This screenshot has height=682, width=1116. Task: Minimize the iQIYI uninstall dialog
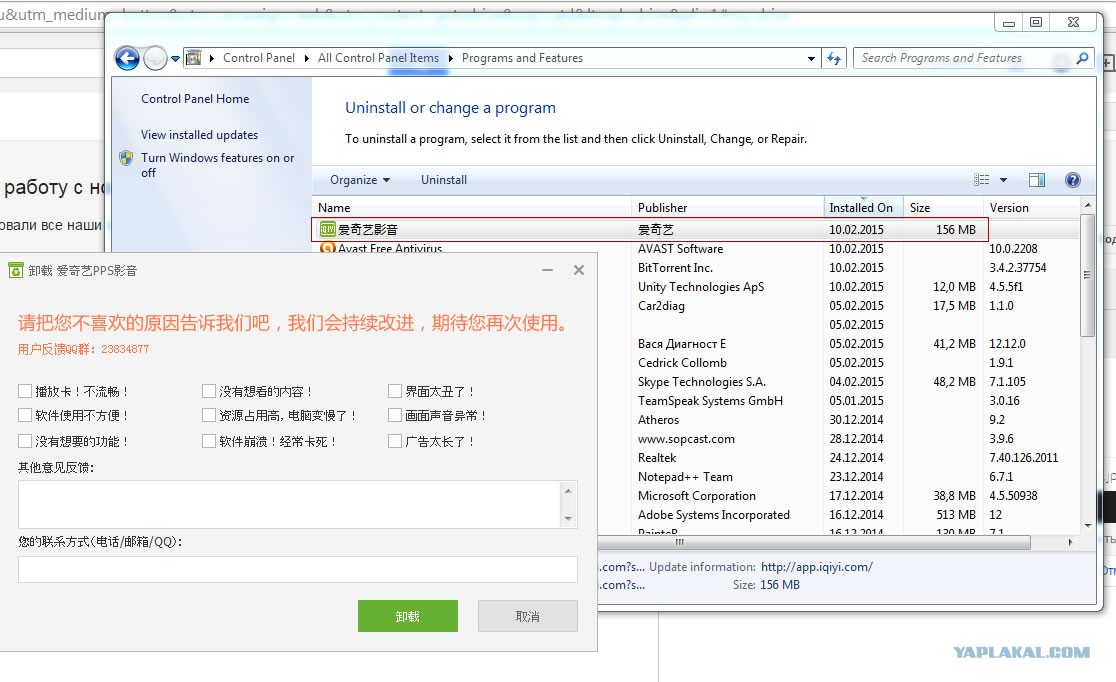(547, 271)
